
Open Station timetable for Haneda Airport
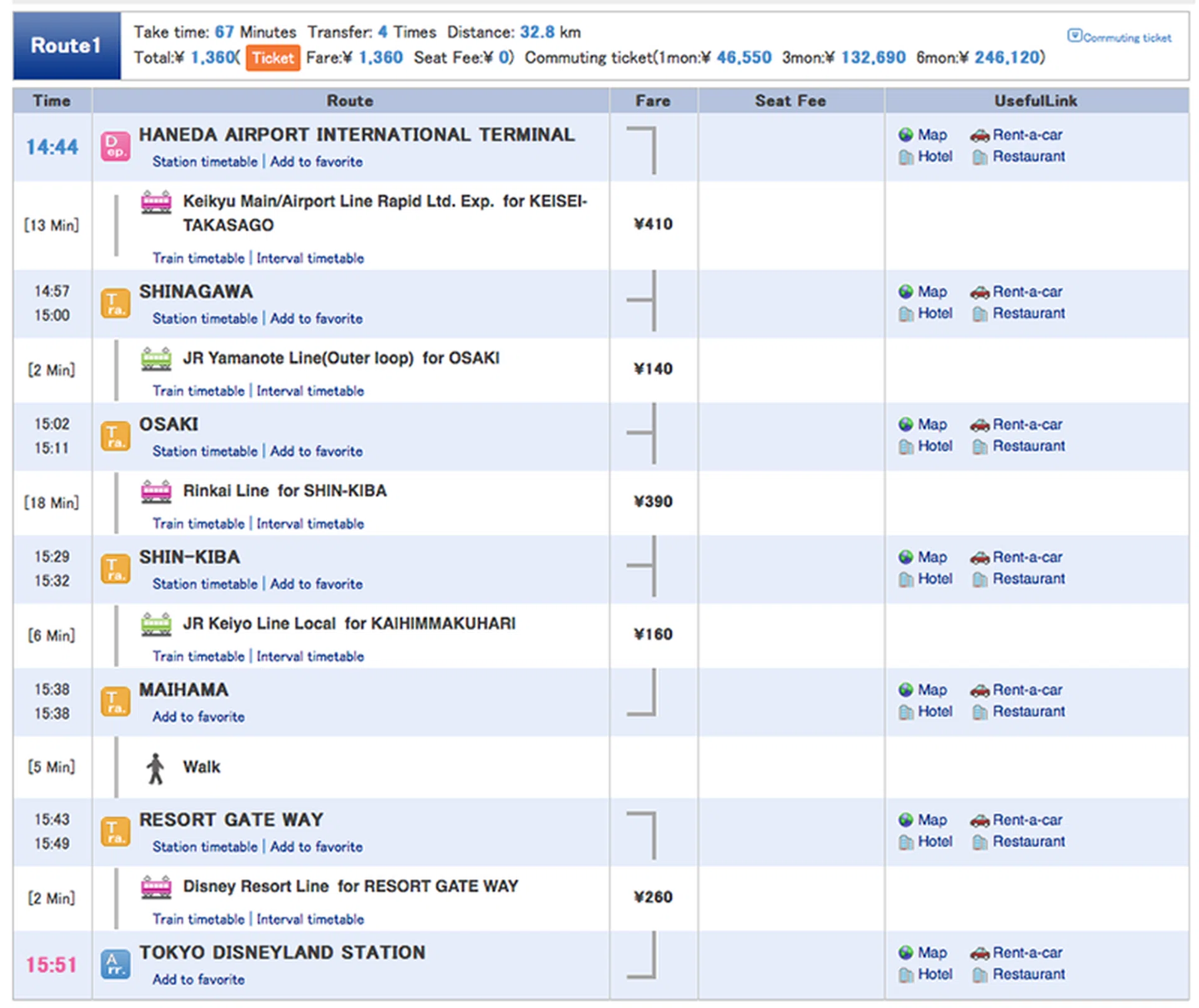[x=204, y=162]
